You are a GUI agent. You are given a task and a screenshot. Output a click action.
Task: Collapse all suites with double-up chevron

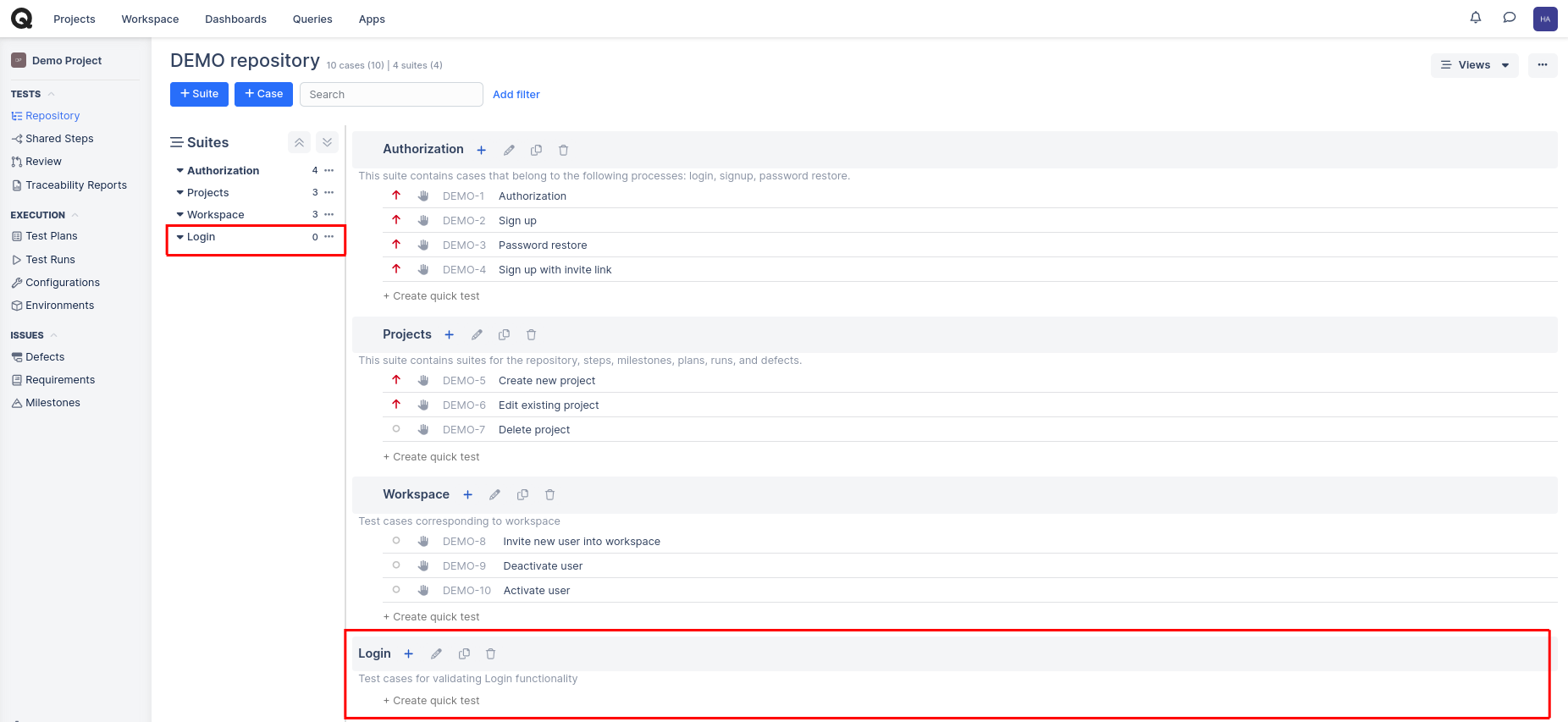(299, 143)
